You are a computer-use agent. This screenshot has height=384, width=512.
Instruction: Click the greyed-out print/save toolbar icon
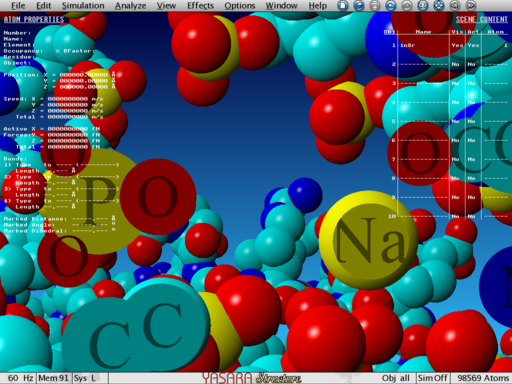pyautogui.click(x=375, y=5)
